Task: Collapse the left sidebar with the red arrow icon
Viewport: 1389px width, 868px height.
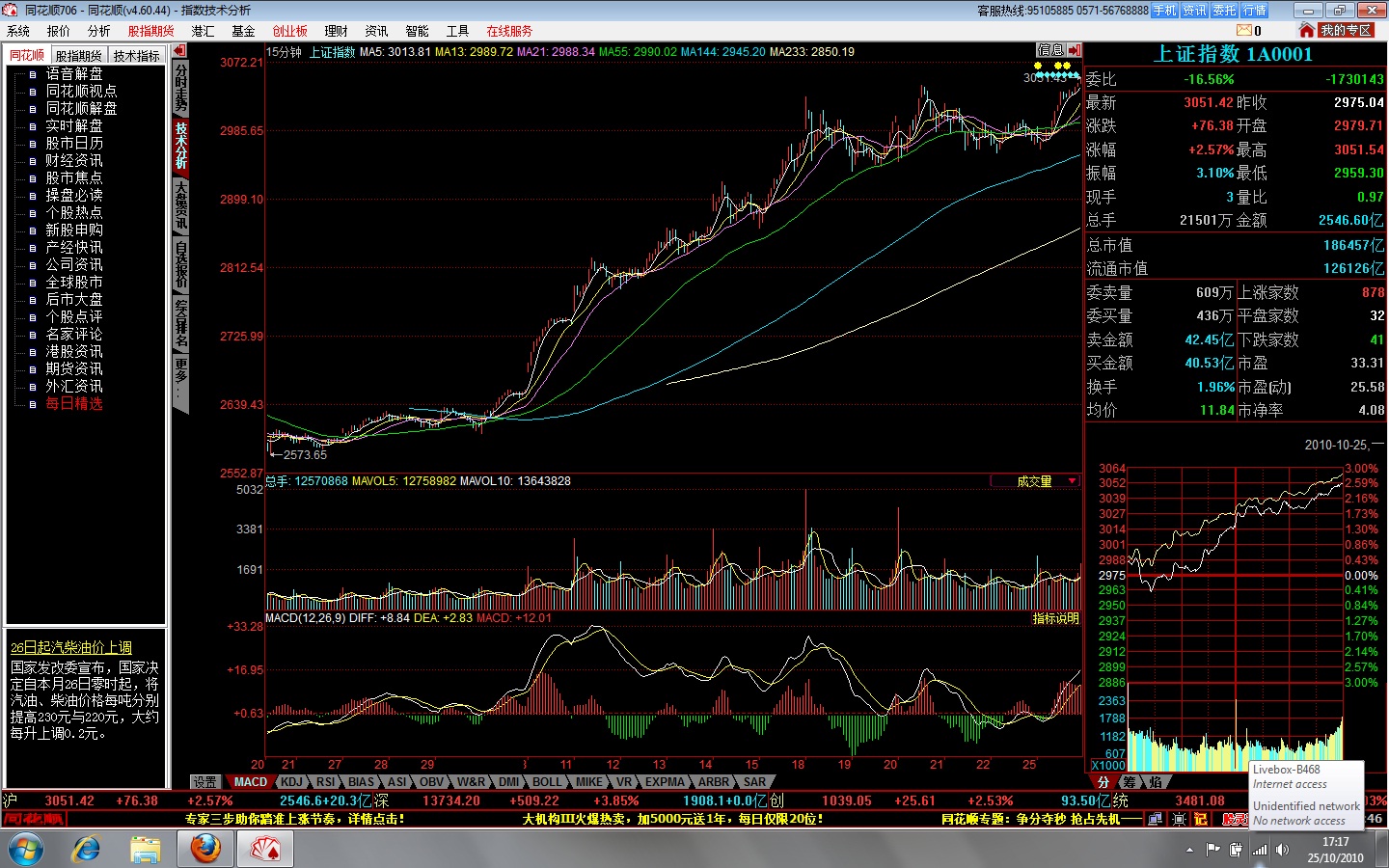Action: point(179,50)
